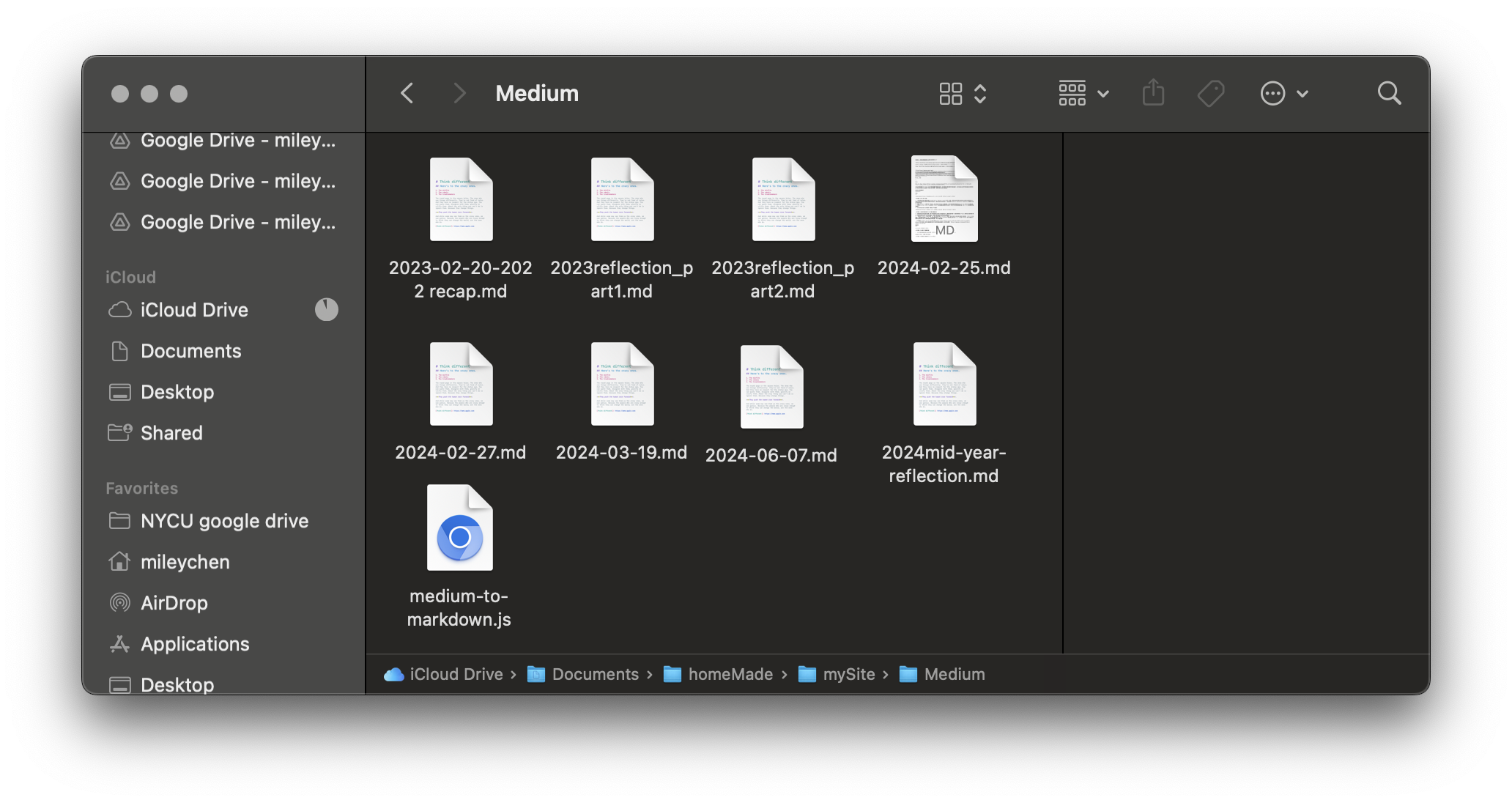Viewport: 1512px width, 803px height.
Task: Expand the more options menu
Action: pyautogui.click(x=1281, y=93)
